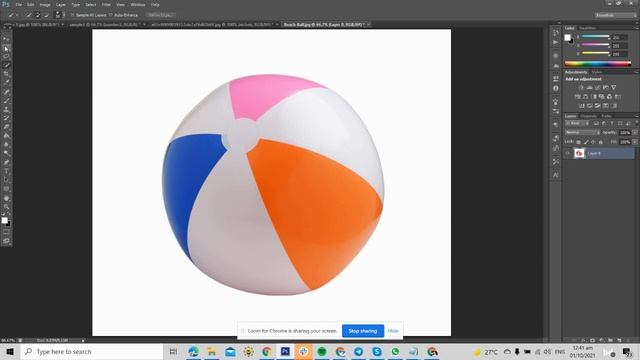Open the Fill slider dropdown arrow

635,142
